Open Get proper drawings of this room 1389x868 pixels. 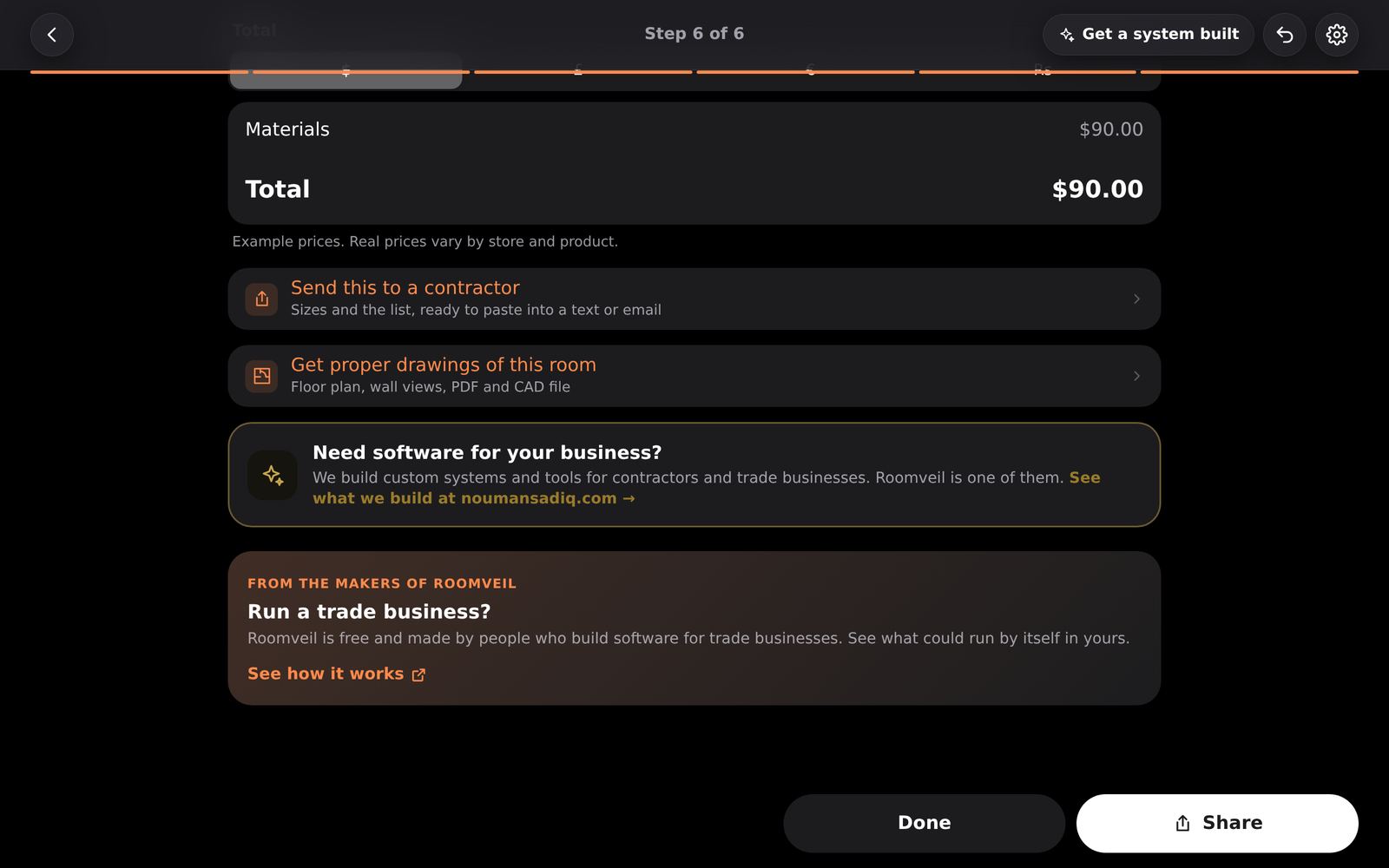point(694,376)
